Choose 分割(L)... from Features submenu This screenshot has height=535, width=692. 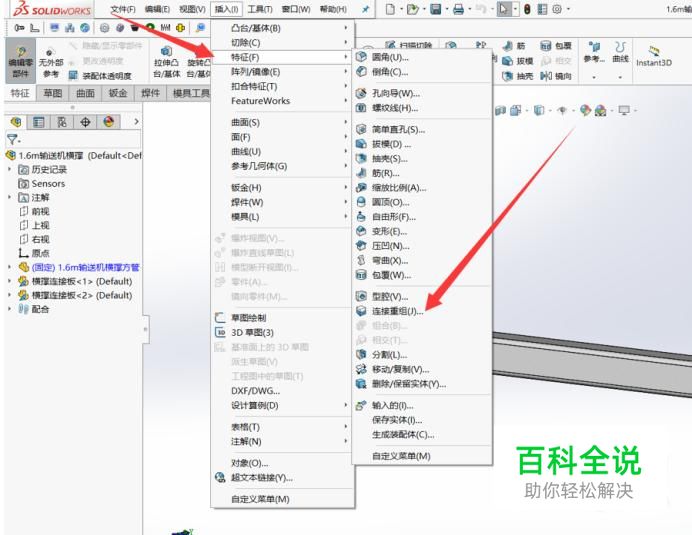point(422,355)
